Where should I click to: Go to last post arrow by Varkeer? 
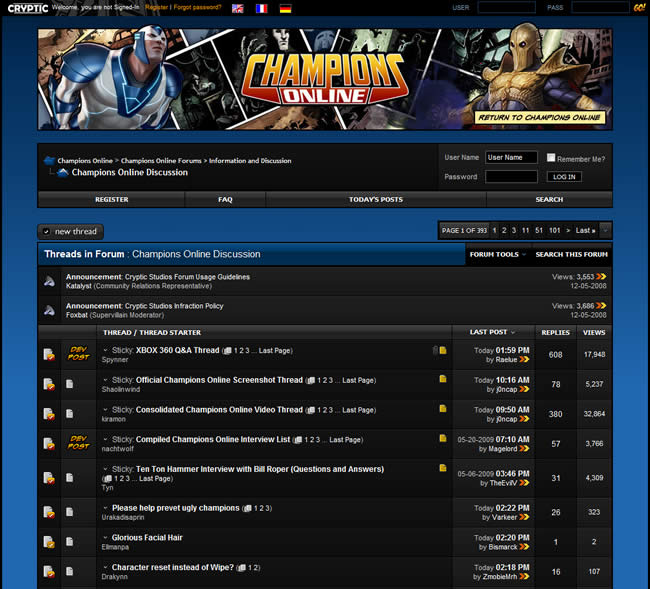tap(524, 517)
